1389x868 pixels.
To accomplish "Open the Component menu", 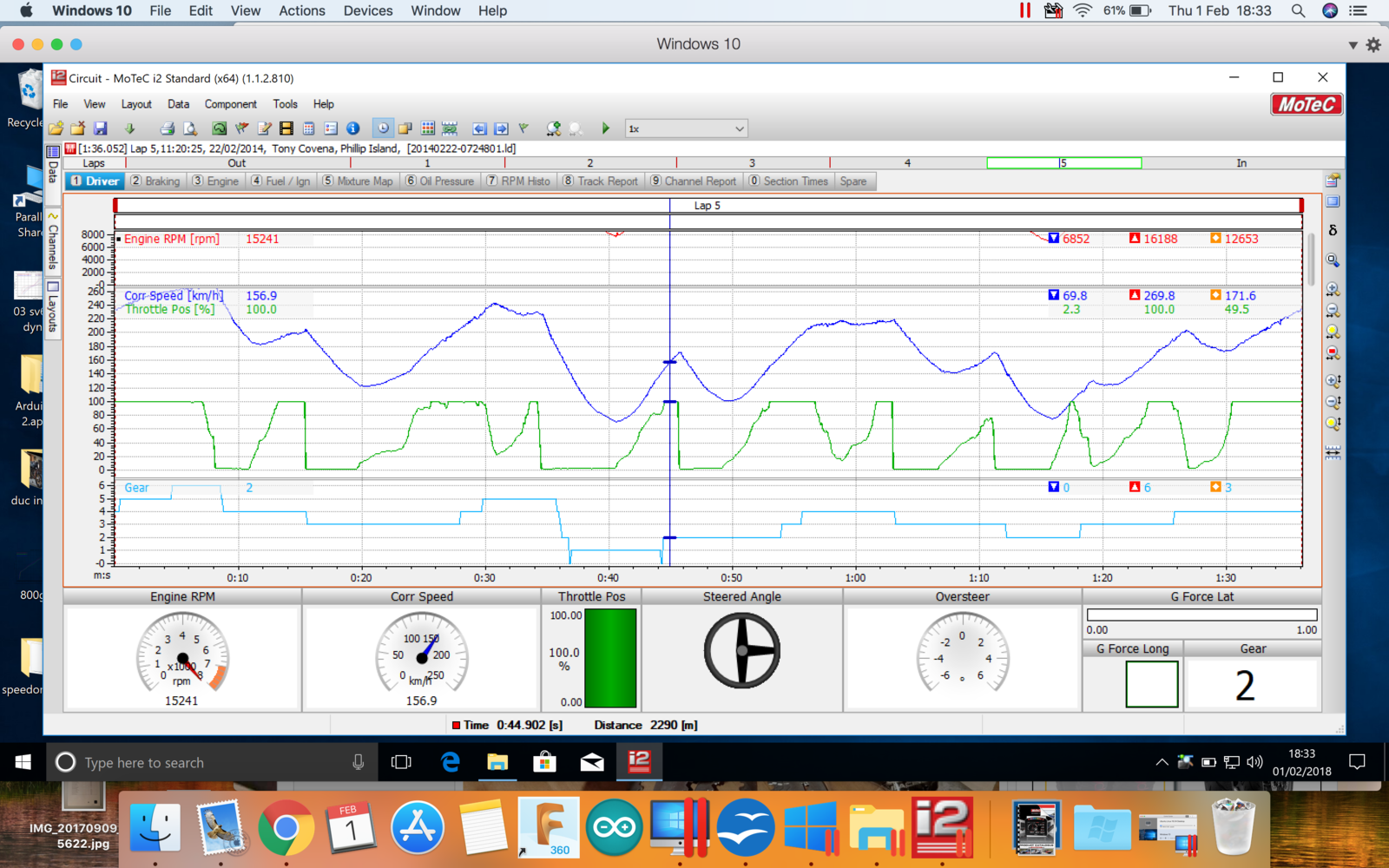I will point(230,104).
